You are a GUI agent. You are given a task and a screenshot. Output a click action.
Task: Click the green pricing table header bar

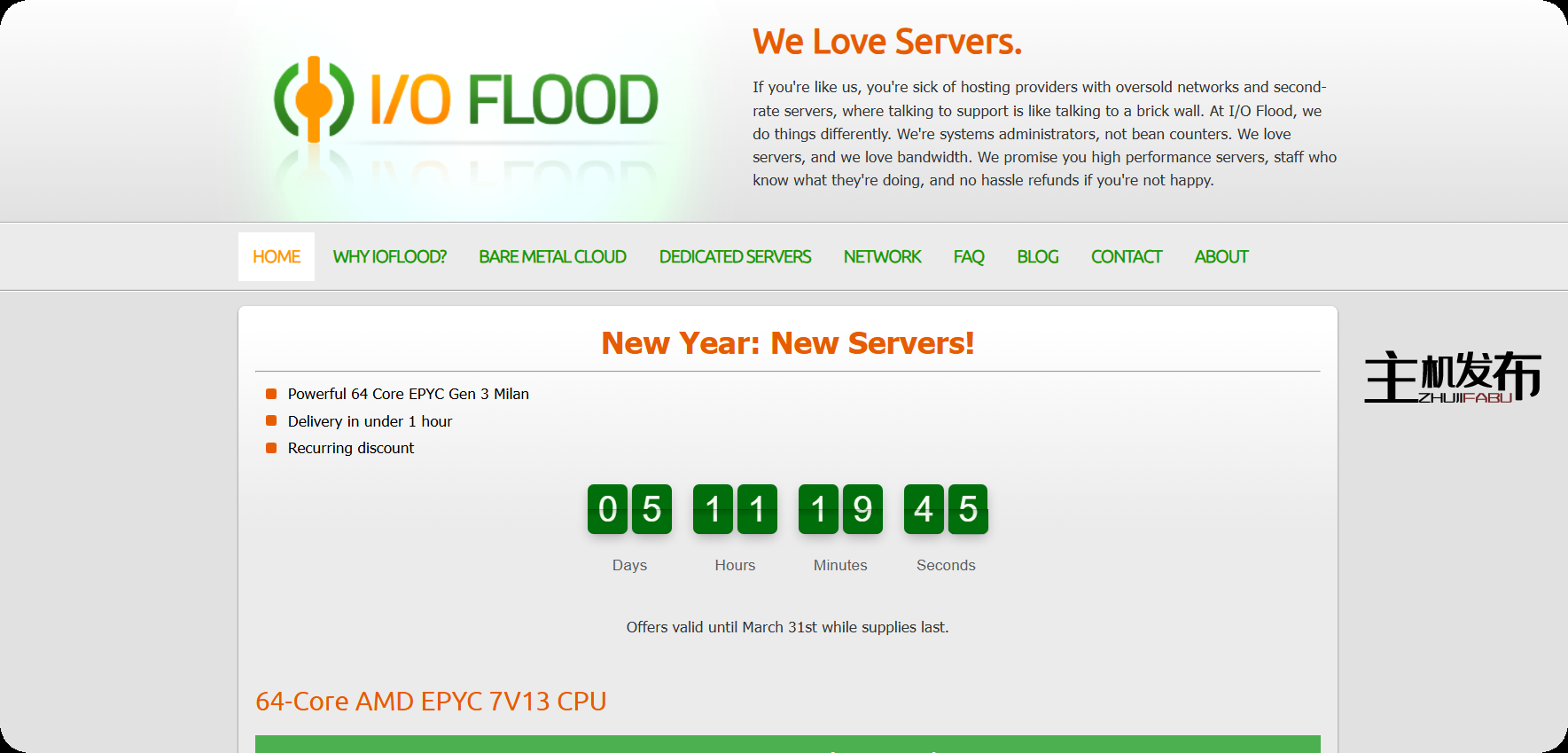787,744
